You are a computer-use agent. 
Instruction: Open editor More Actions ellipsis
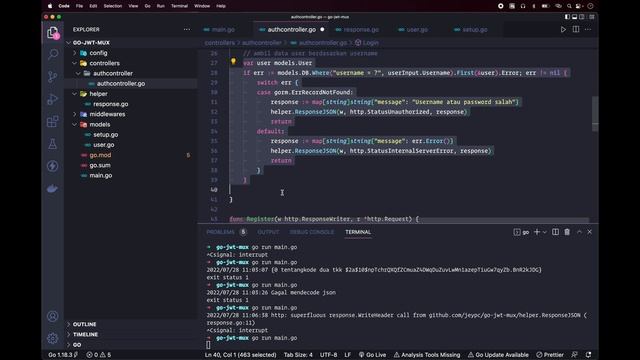tap(588, 29)
